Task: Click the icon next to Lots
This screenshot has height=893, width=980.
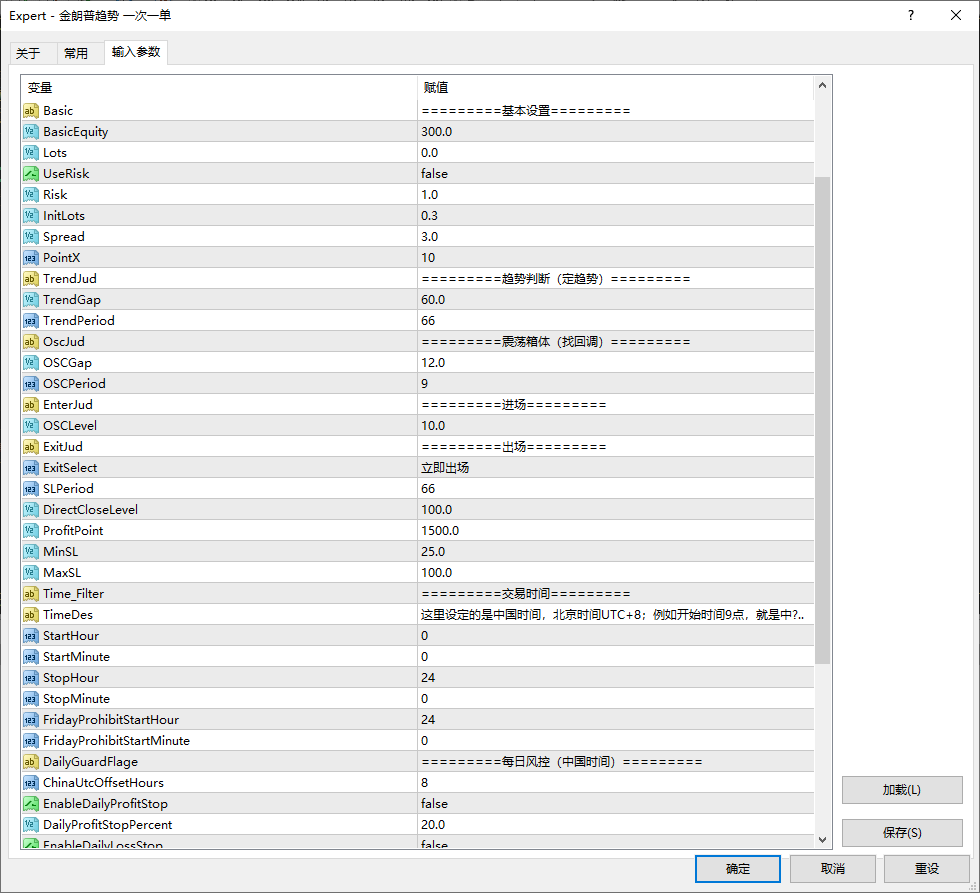Action: tap(31, 153)
